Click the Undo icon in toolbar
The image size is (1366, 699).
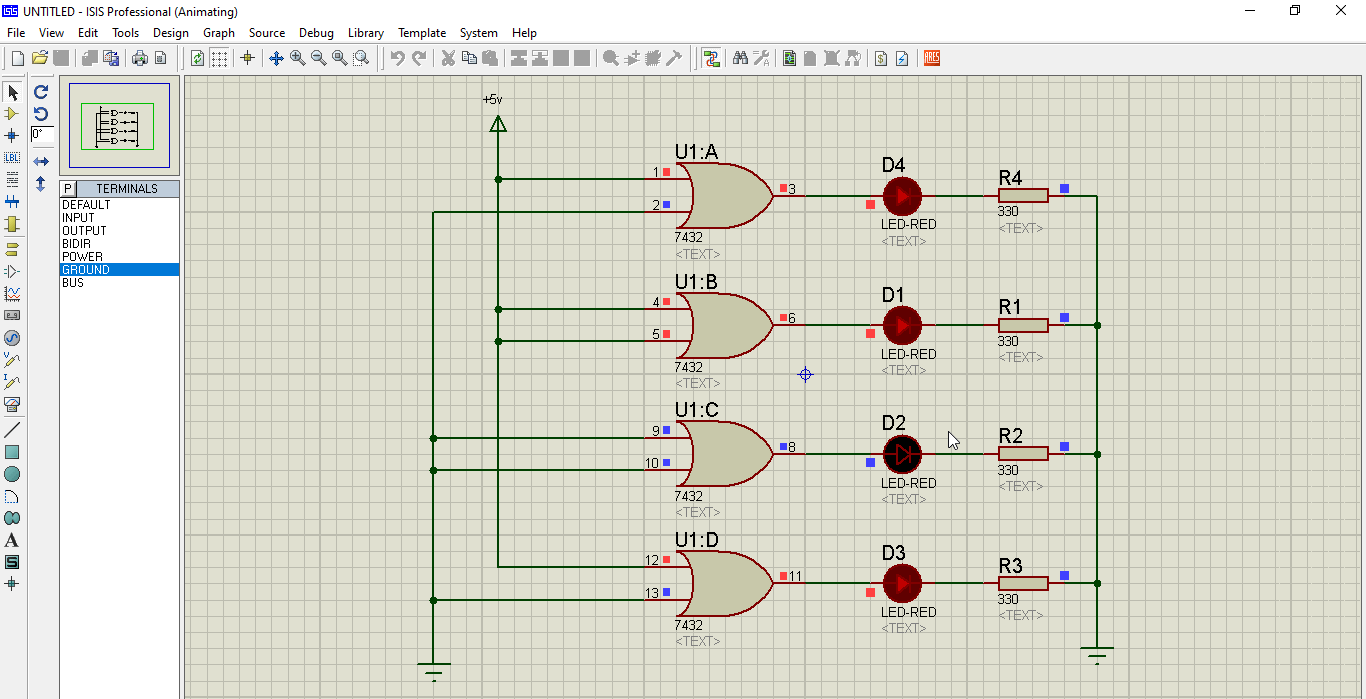397,58
